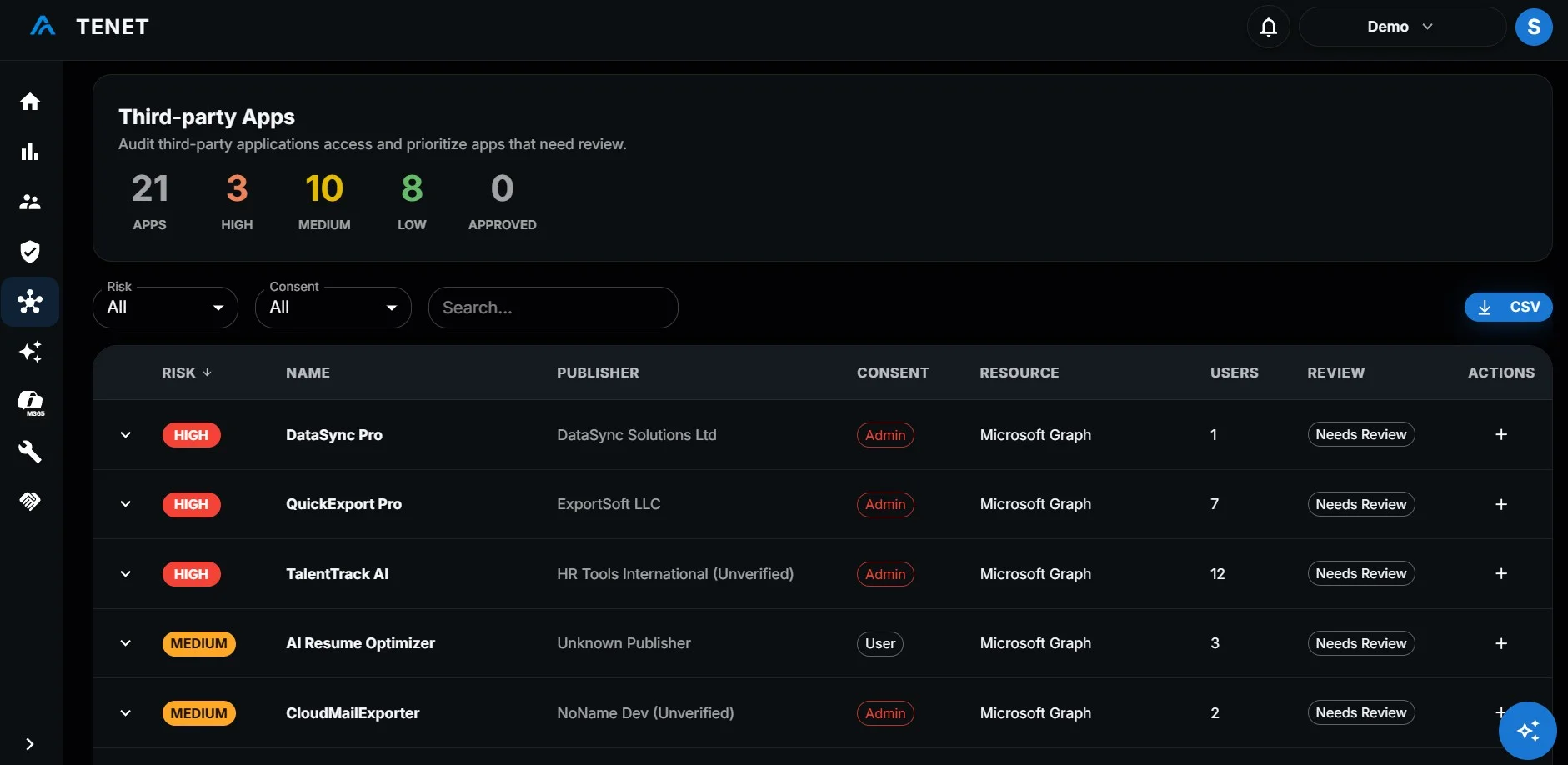
Task: Open the M365 sidebar icon
Action: [31, 402]
